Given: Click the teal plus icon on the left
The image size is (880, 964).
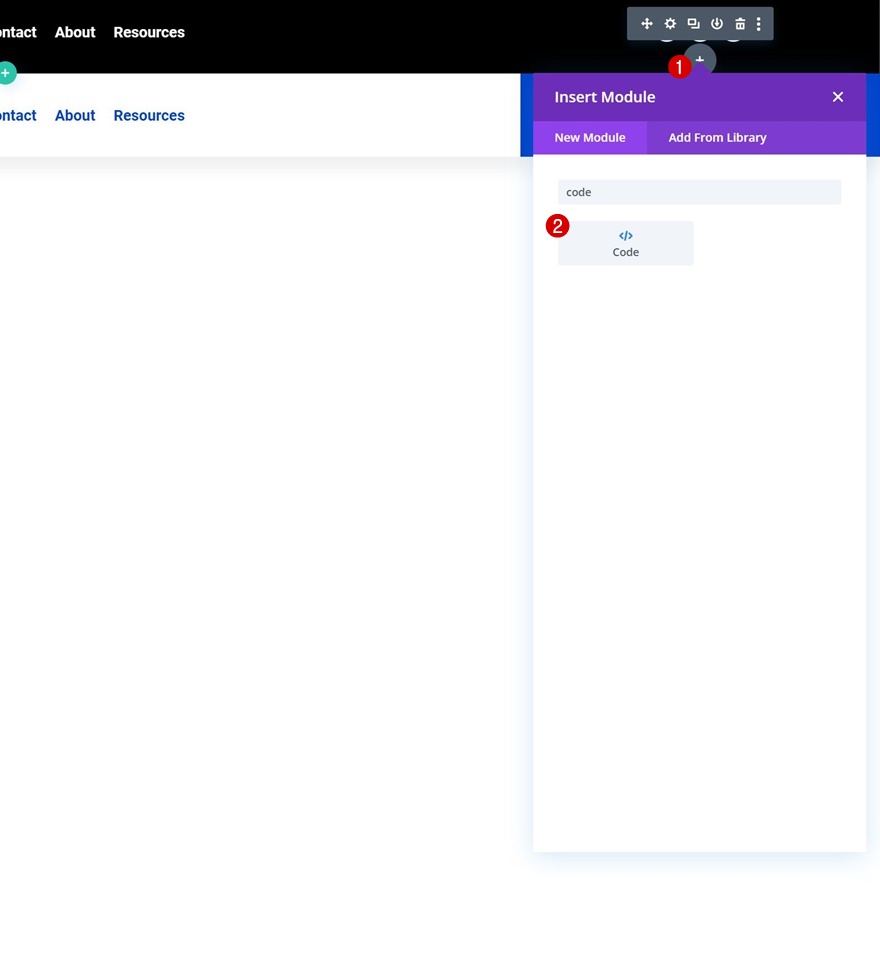Looking at the screenshot, I should coord(5,72).
